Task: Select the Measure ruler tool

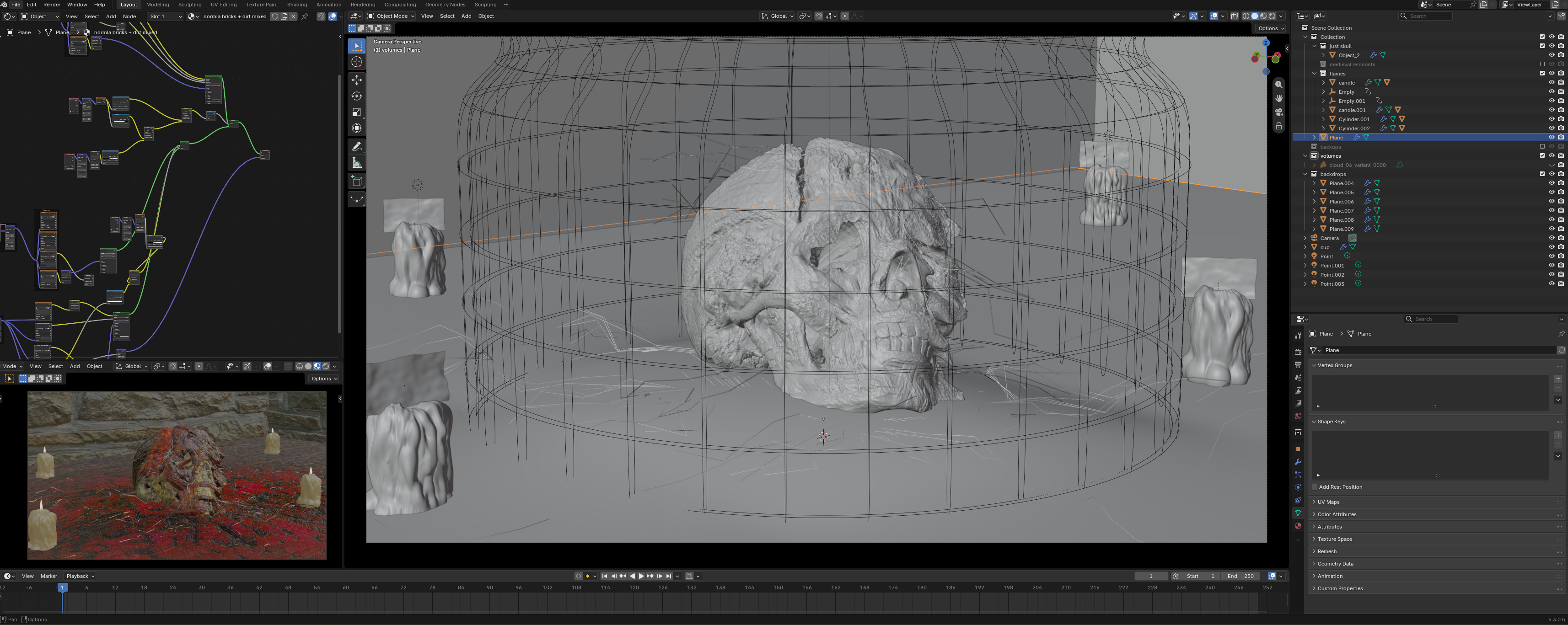Action: coord(357,163)
